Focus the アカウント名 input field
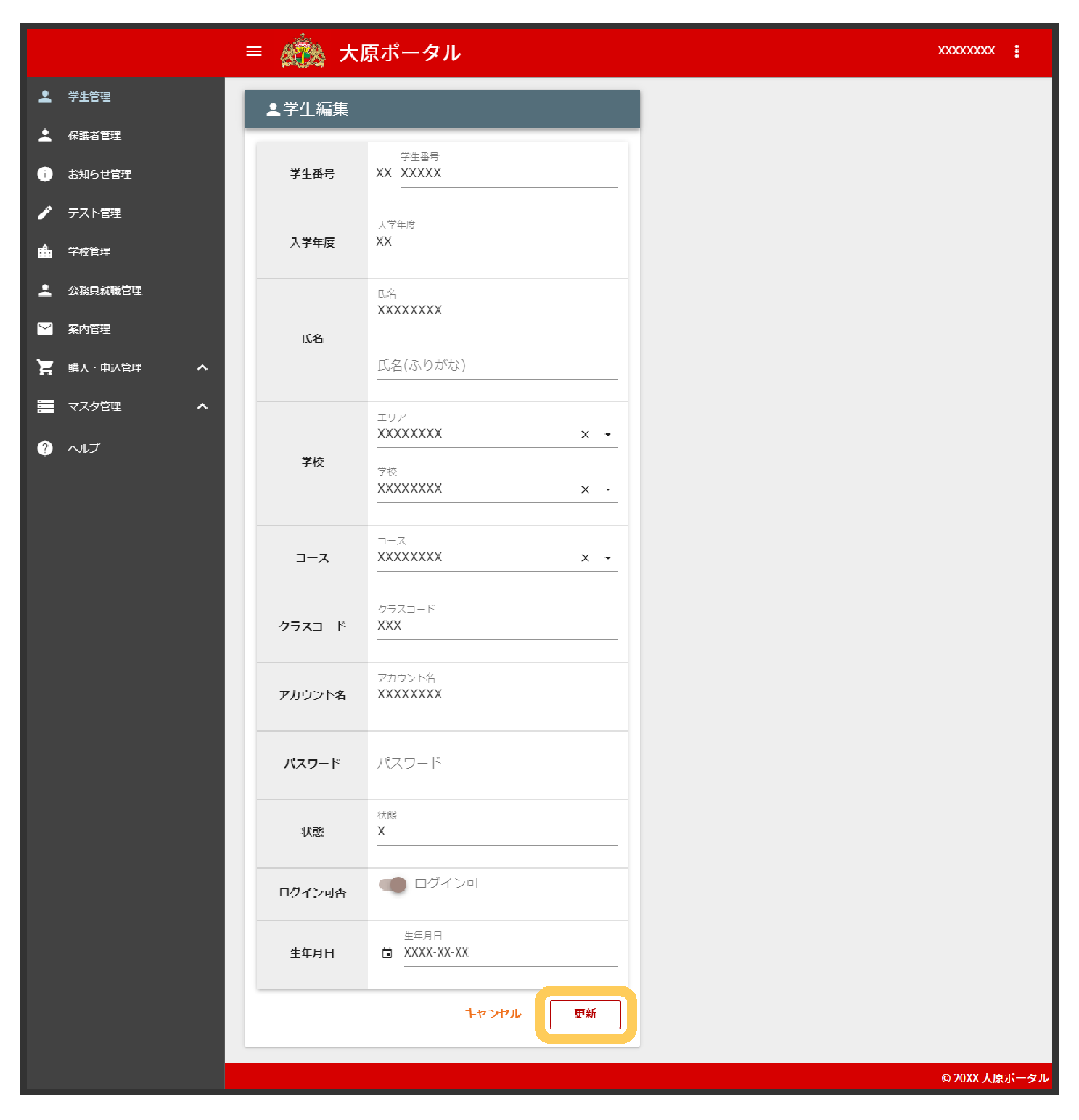The image size is (1079, 1120). pyautogui.click(x=497, y=695)
